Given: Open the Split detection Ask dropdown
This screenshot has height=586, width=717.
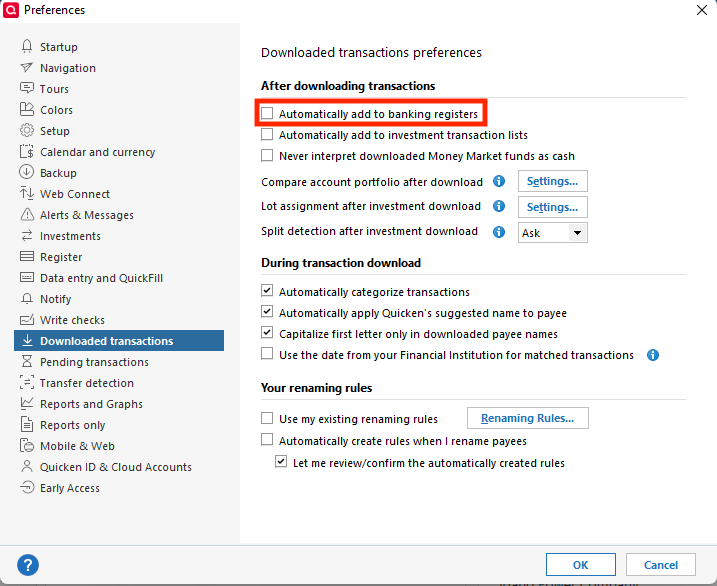Looking at the screenshot, I should click(x=552, y=233).
